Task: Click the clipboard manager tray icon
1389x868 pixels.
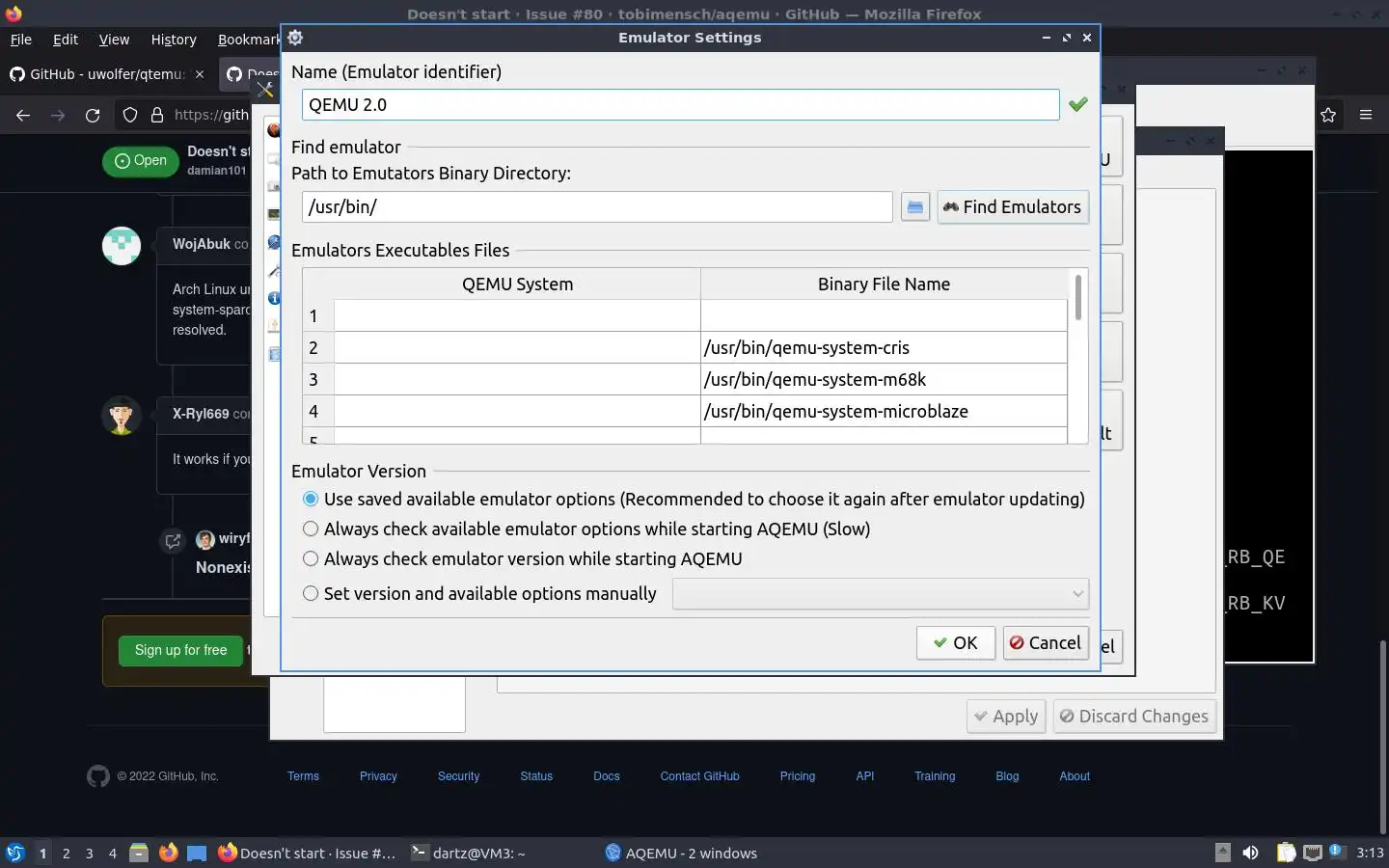Action: (1286, 853)
